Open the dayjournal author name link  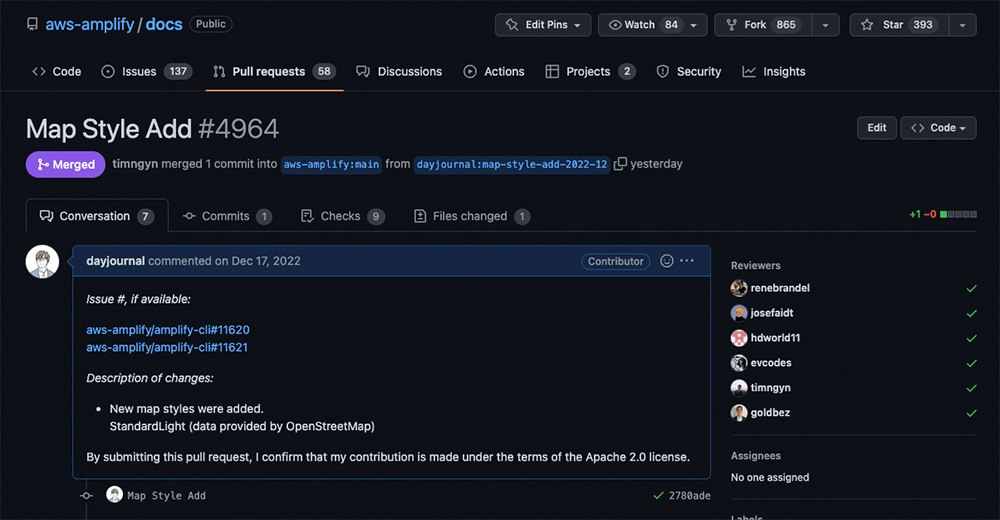point(115,261)
